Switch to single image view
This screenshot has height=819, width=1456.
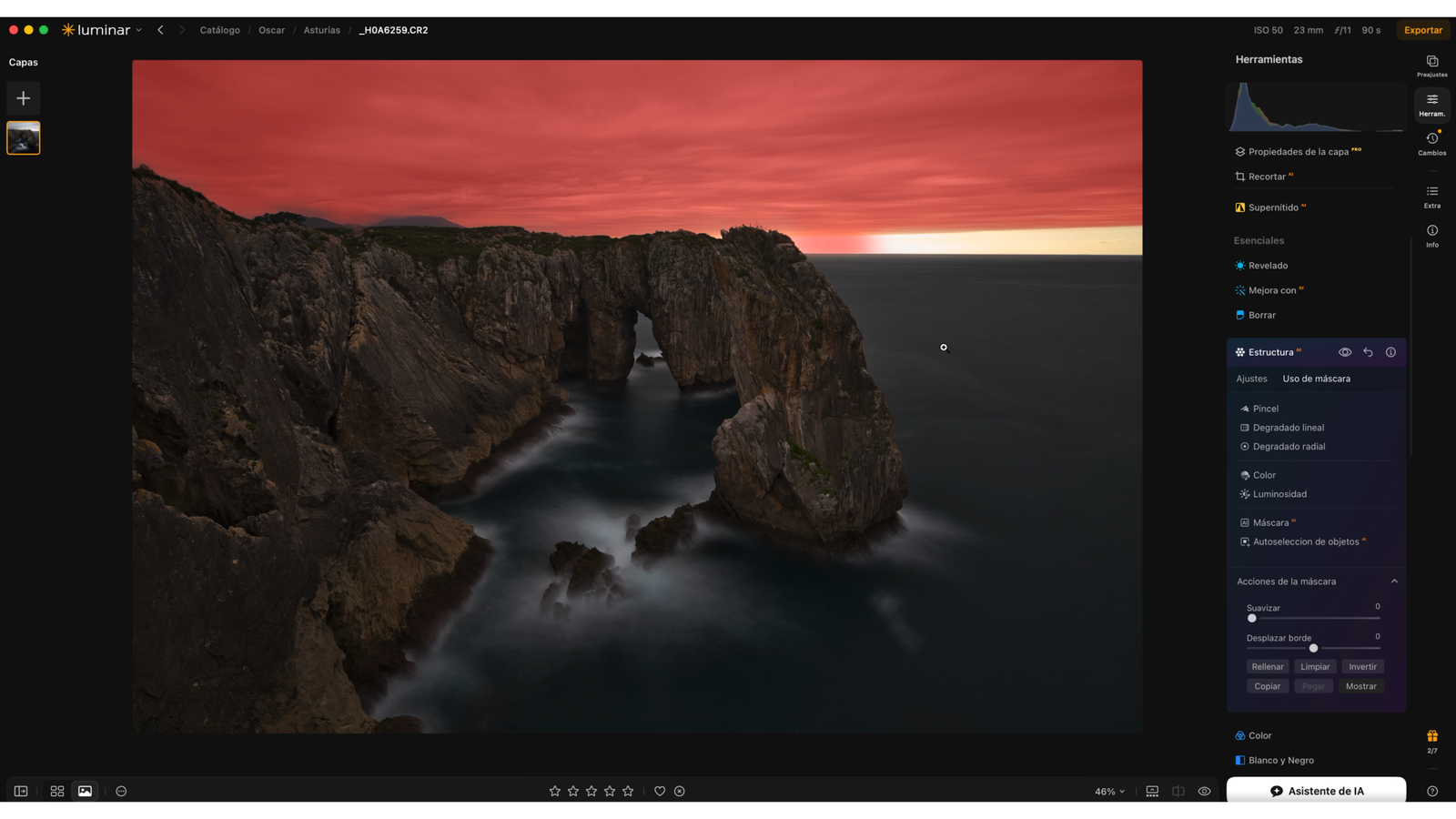85,791
